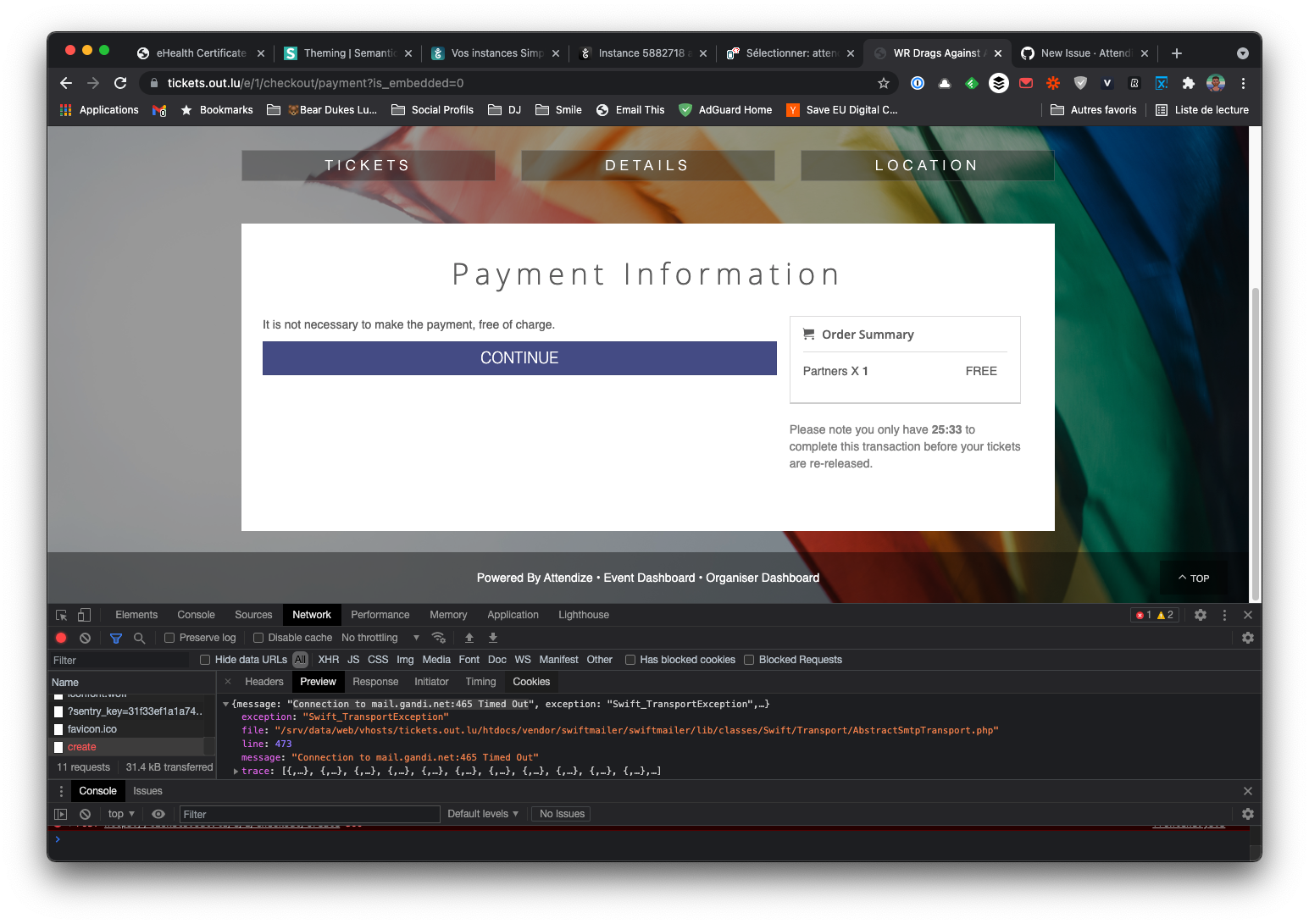The width and height of the screenshot is (1309, 924).
Task: Select the Inspect element tool in DevTools
Action: click(60, 614)
